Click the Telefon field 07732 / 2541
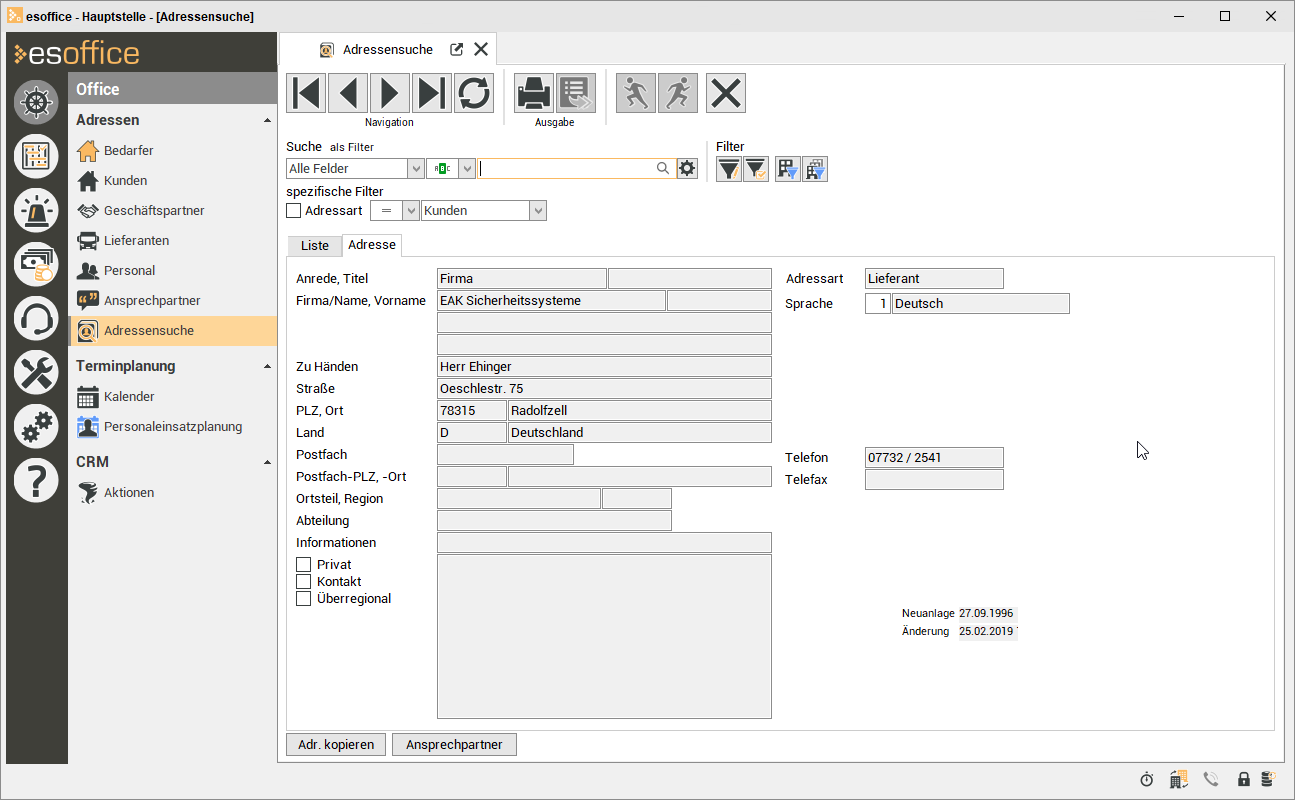This screenshot has width=1295, height=800. tap(934, 458)
